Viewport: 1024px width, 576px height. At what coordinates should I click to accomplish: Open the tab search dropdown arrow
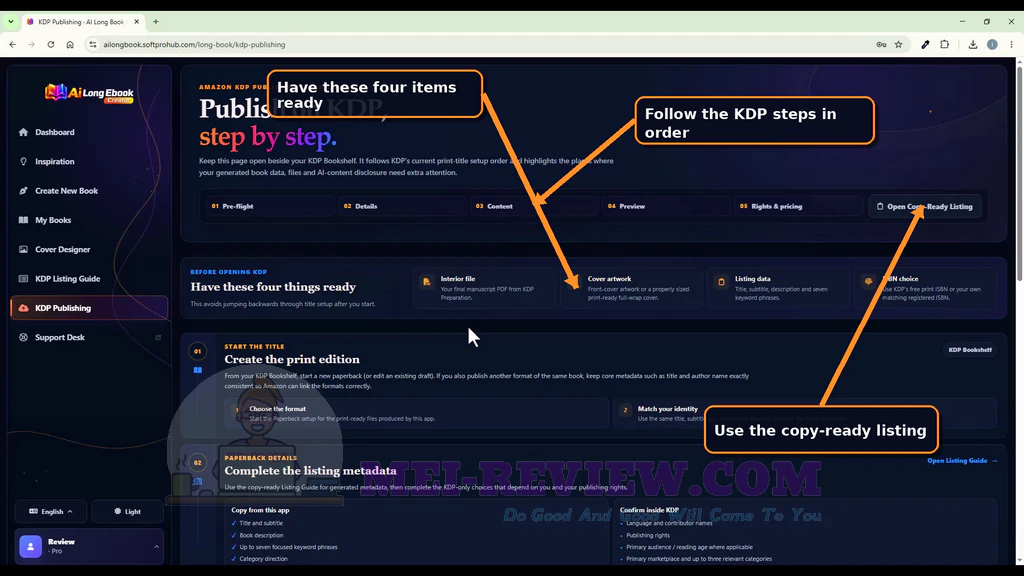click(10, 22)
